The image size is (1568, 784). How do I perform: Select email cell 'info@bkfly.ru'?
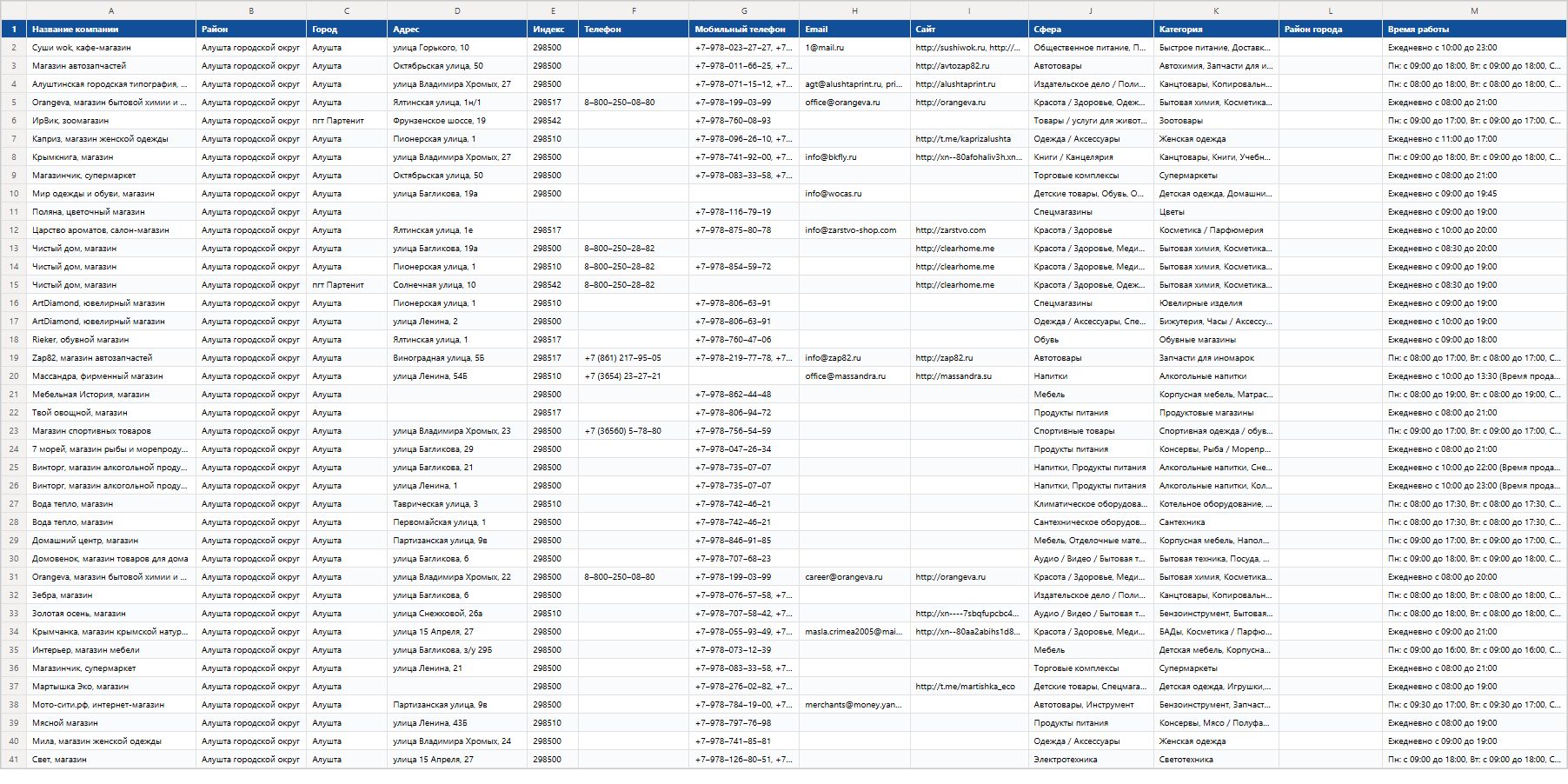point(854,157)
